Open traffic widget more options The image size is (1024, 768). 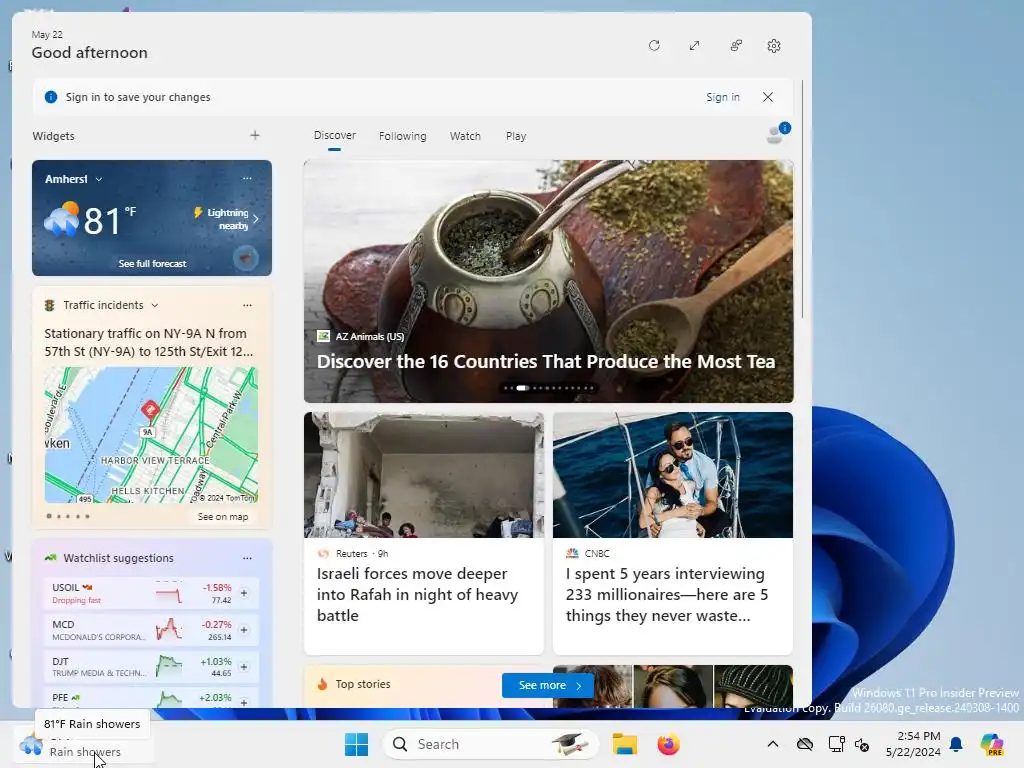[x=247, y=305]
